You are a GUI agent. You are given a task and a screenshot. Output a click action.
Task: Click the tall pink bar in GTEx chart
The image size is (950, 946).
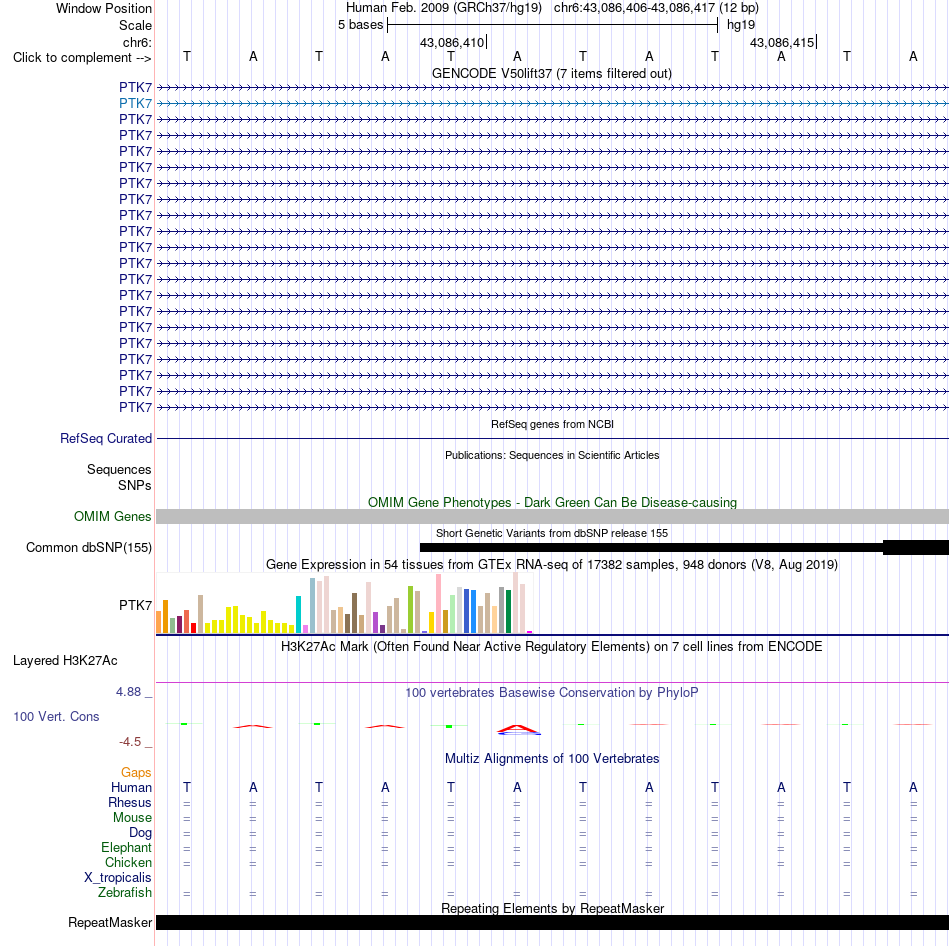click(438, 604)
